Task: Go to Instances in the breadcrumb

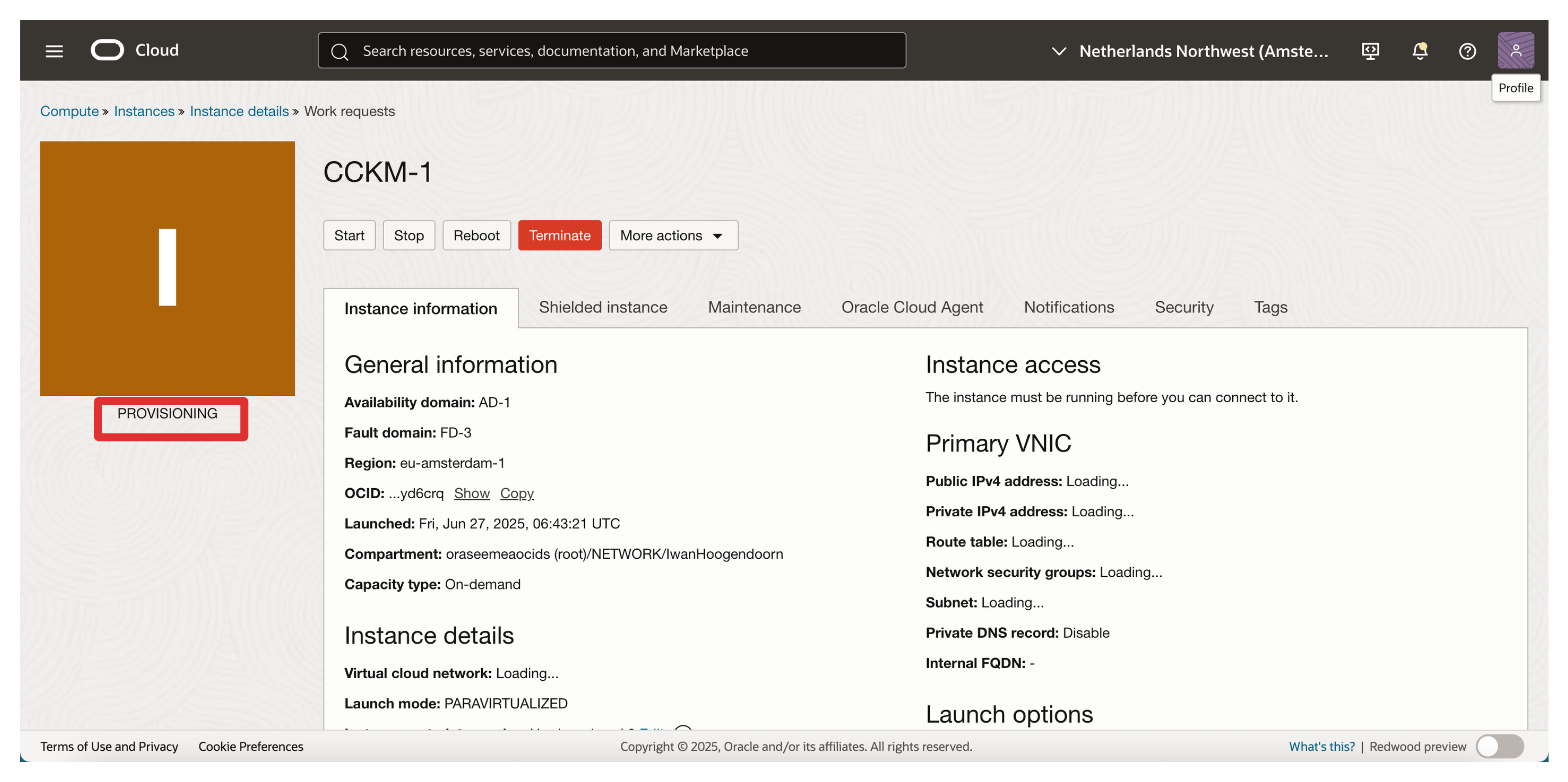Action: 144,111
